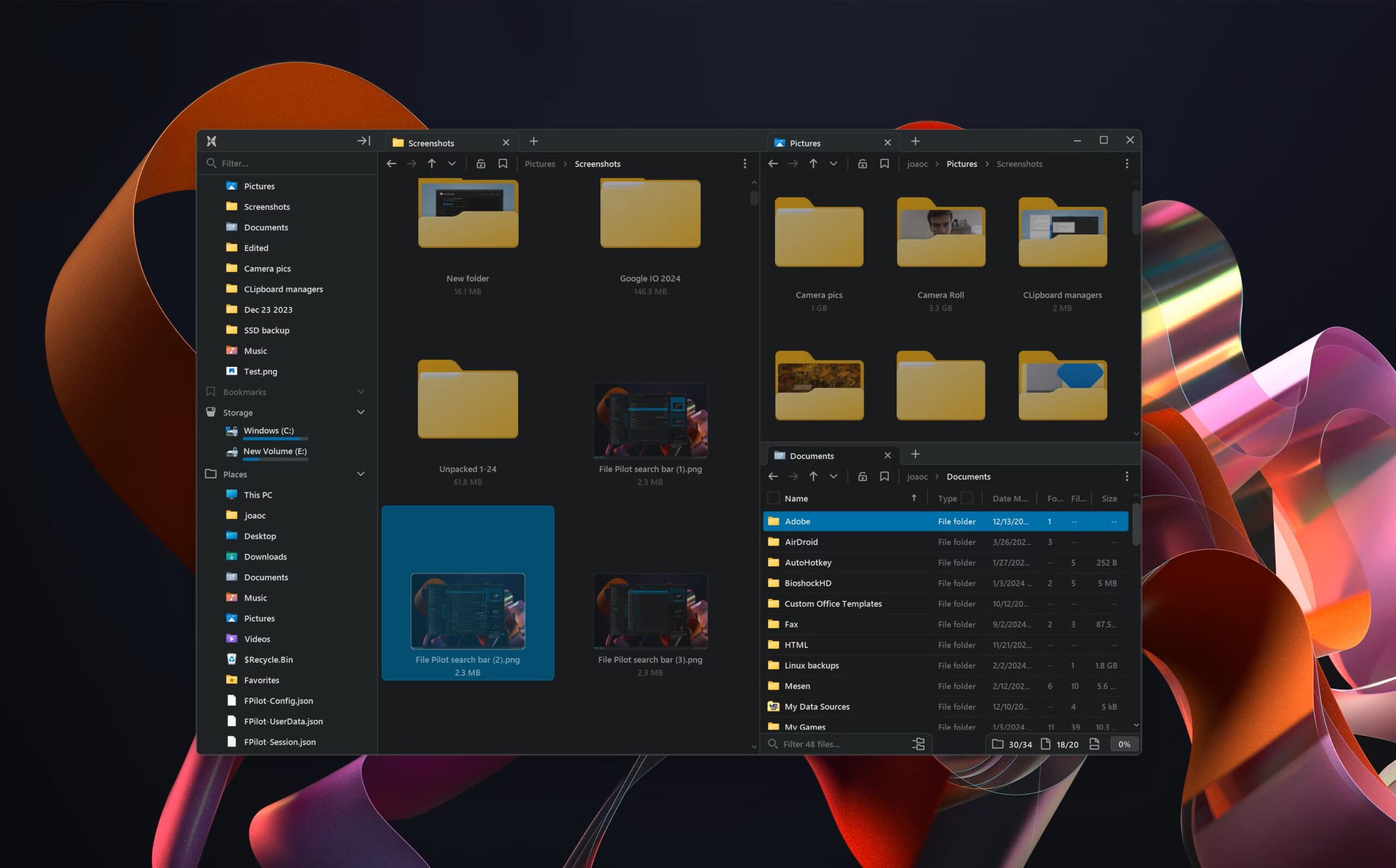1396x868 pixels.
Task: Add a new tab beside the Documents tab
Action: [915, 454]
